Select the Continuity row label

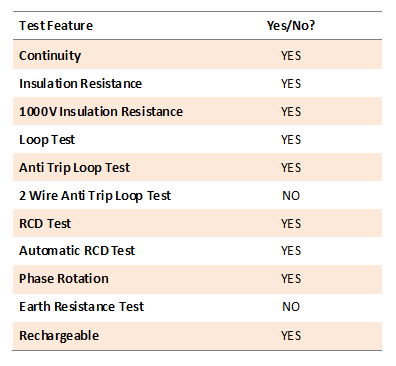[50, 56]
